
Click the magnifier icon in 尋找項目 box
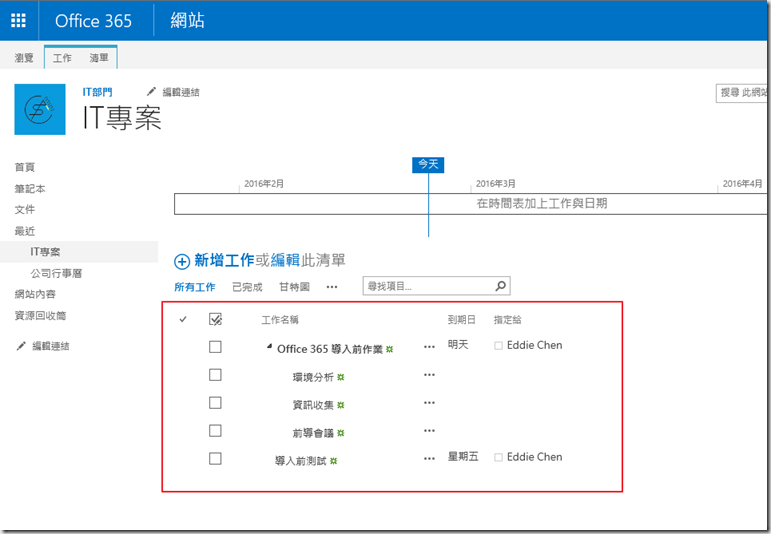click(x=501, y=286)
